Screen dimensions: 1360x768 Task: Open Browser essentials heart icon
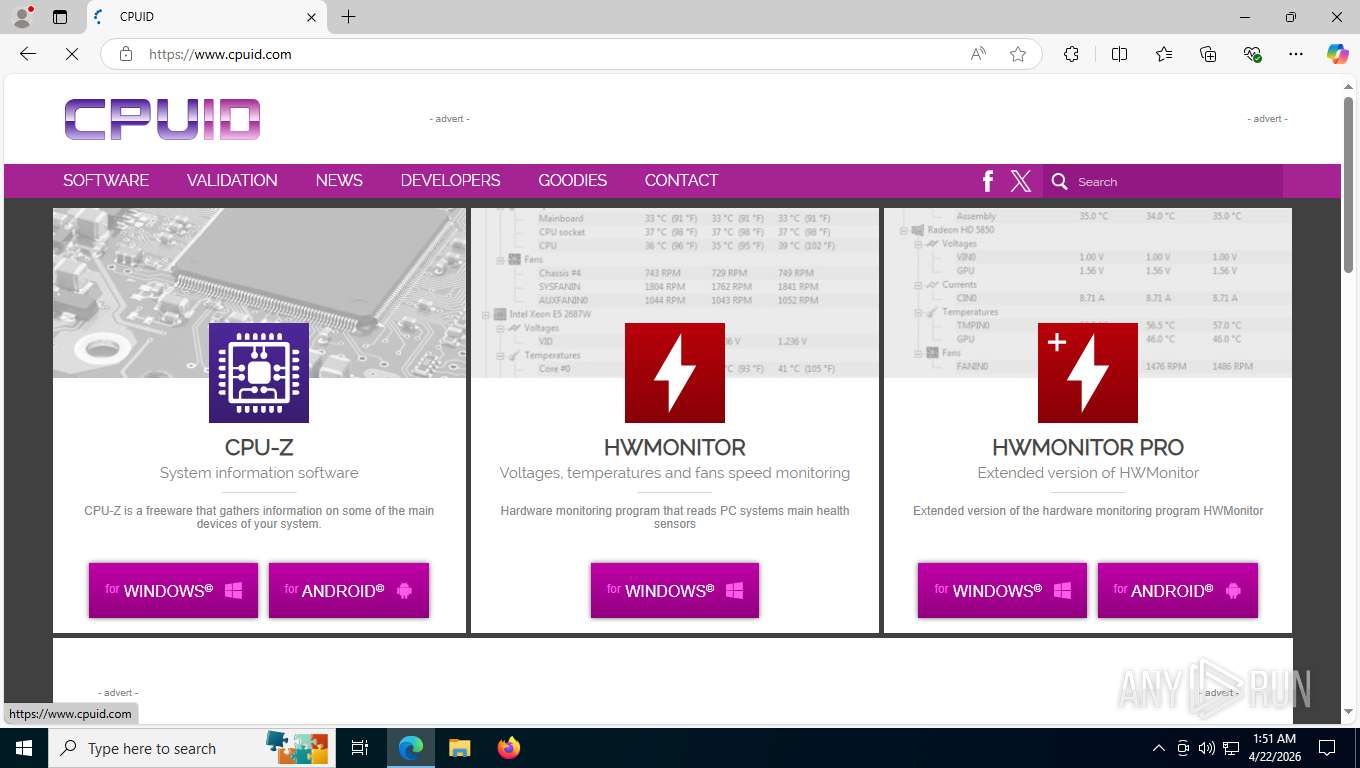[x=1252, y=54]
